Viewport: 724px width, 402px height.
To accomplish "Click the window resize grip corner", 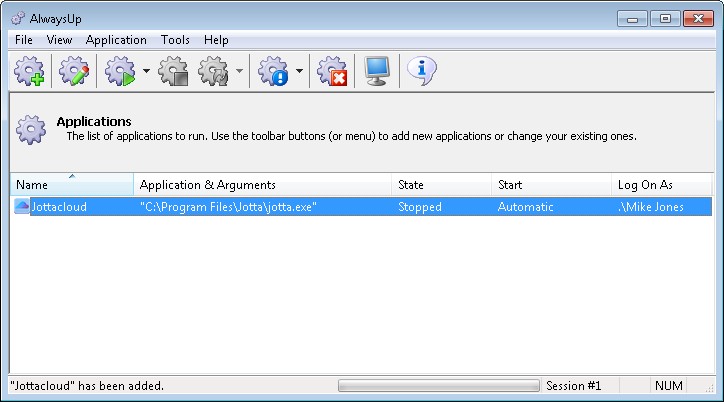I will (x=710, y=388).
